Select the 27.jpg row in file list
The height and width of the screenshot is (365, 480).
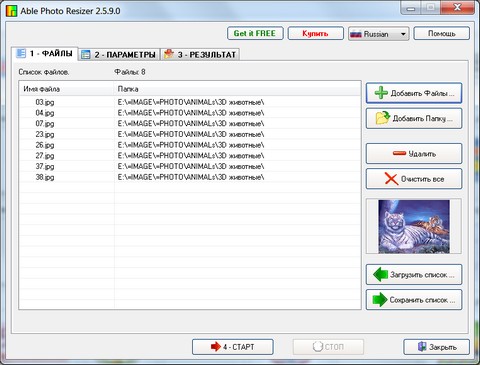190,155
